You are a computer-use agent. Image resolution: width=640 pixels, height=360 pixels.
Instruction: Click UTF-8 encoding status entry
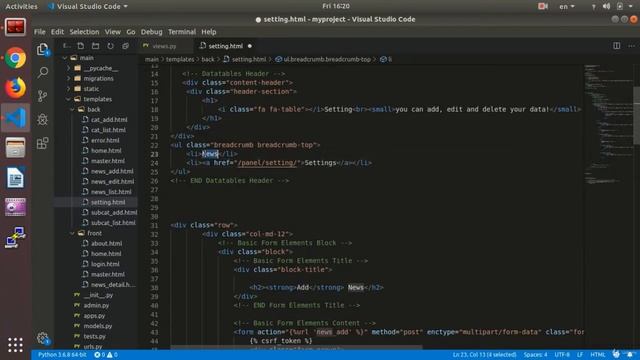(x=562, y=355)
